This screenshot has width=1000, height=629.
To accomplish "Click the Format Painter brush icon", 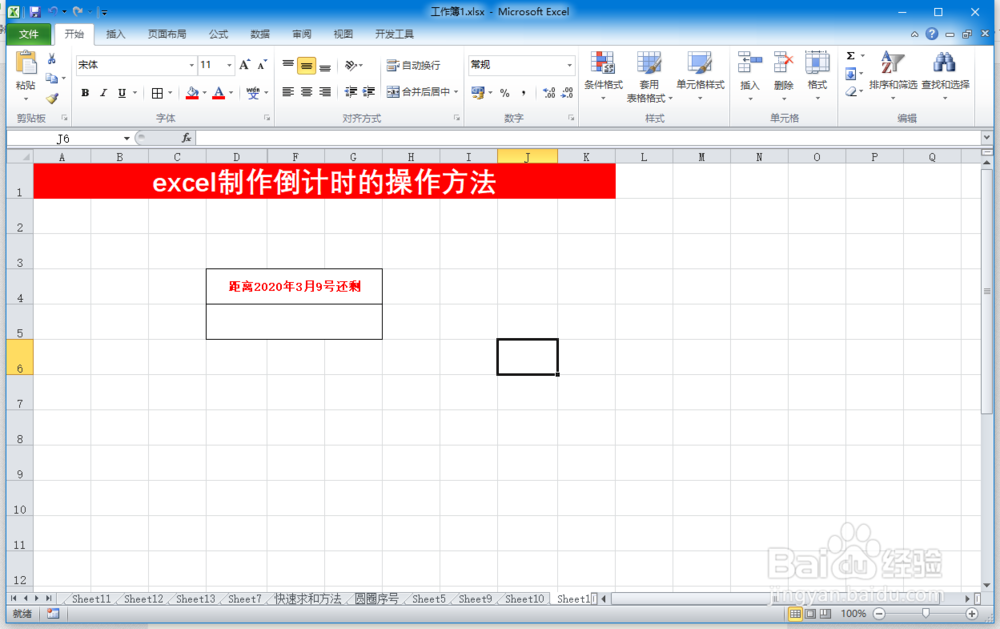I will coord(52,98).
